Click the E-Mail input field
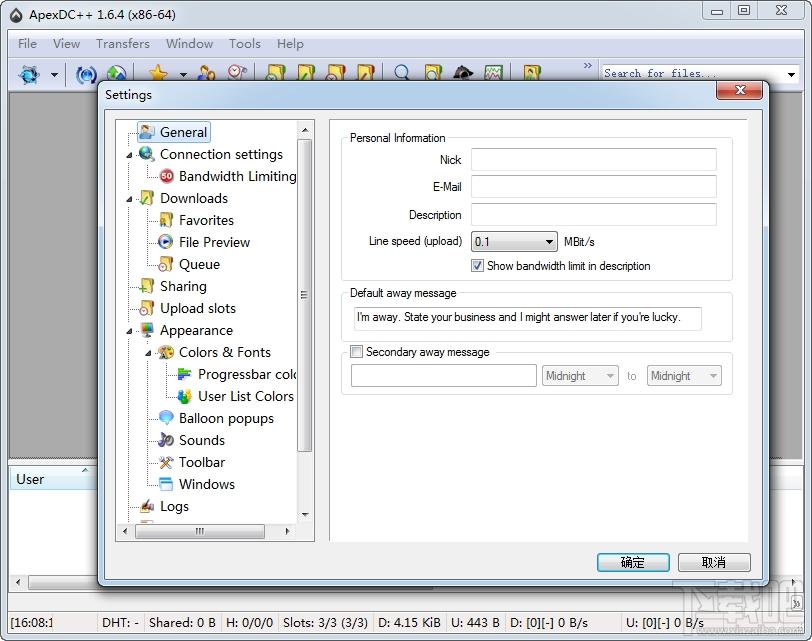 pos(593,186)
